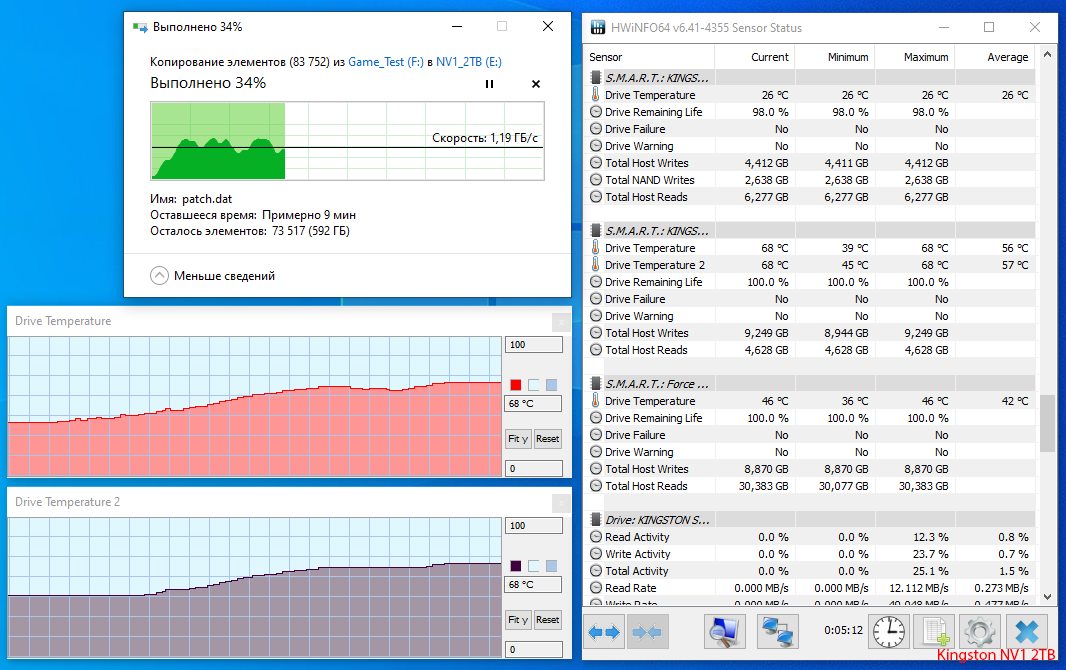Click the white swatch in Drive Temperature 2 graph
This screenshot has width=1066, height=670.
tap(534, 565)
